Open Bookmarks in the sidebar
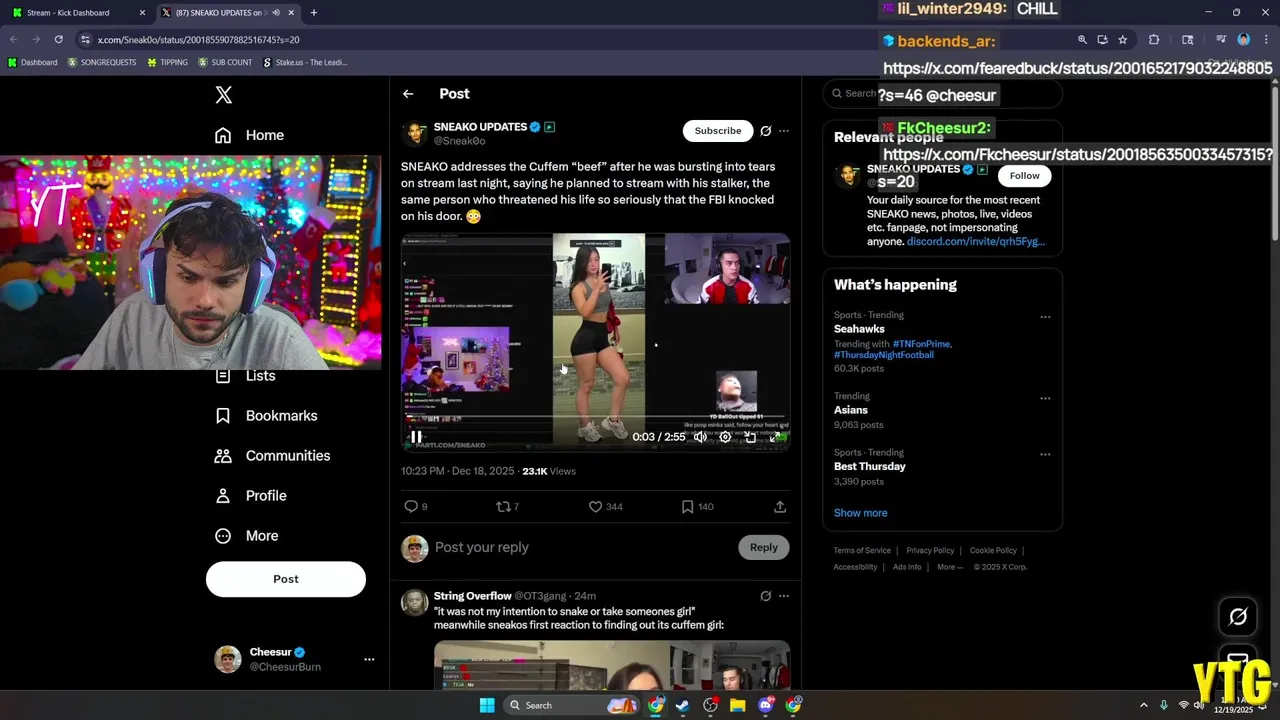1280x720 pixels. [267, 416]
